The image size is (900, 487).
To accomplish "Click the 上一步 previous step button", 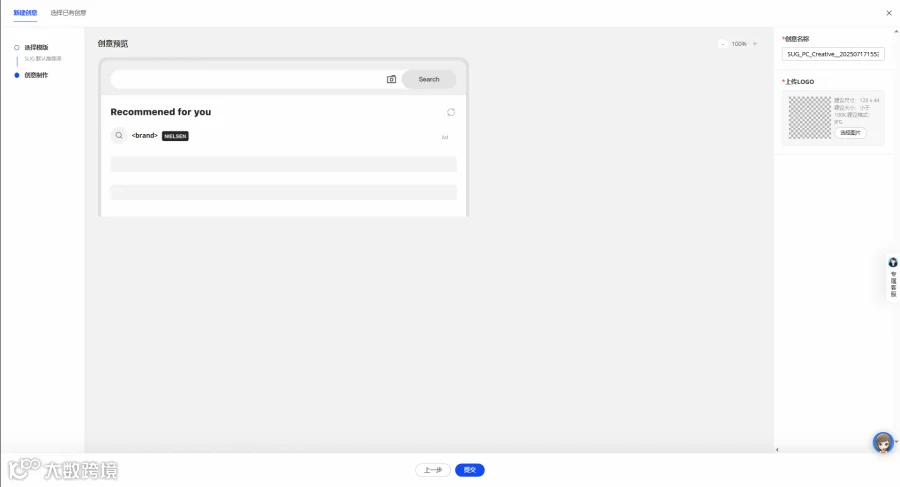I will click(x=433, y=470).
